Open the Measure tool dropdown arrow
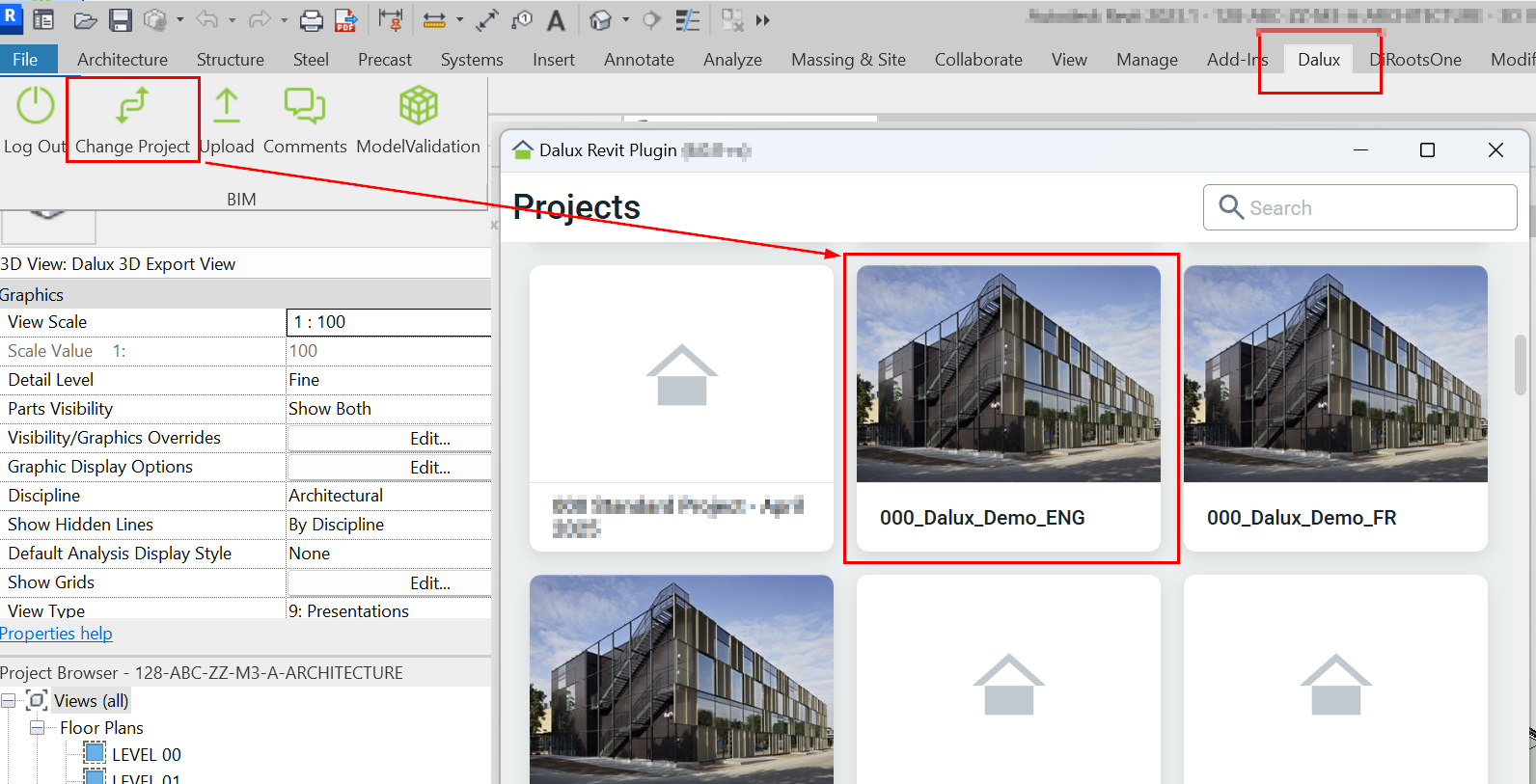 coord(459,20)
